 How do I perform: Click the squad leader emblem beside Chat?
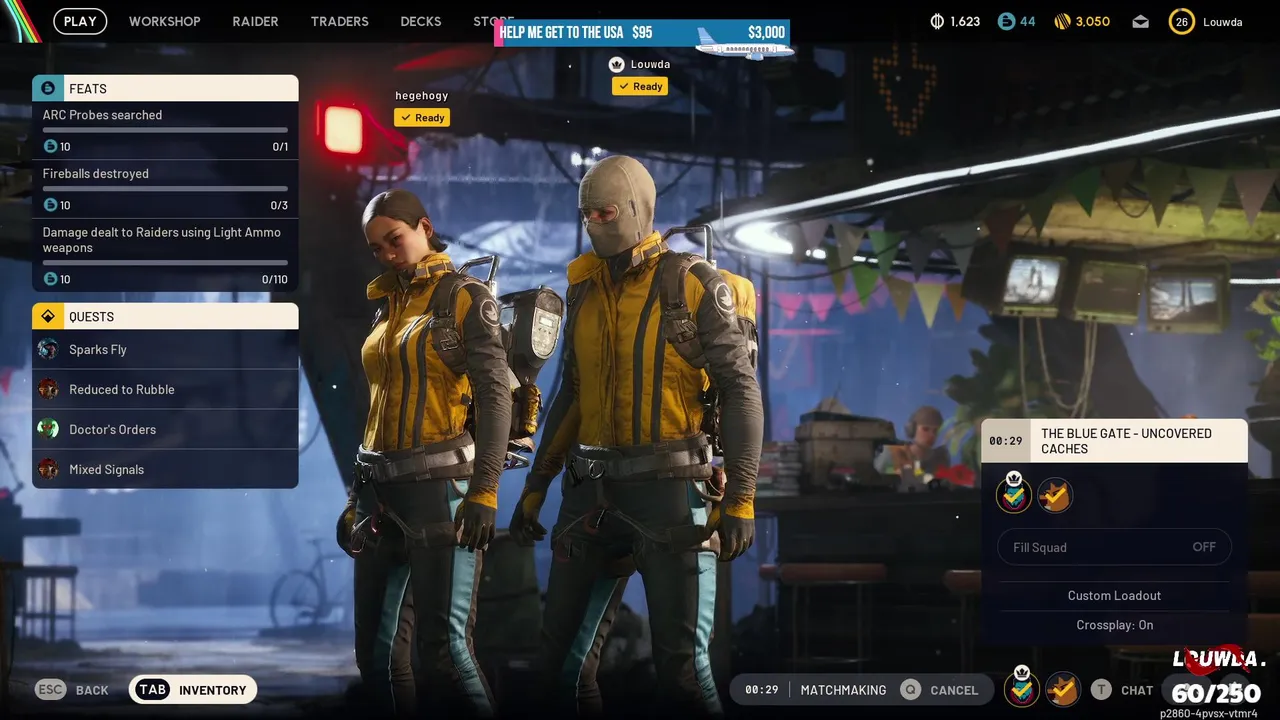coord(1022,688)
